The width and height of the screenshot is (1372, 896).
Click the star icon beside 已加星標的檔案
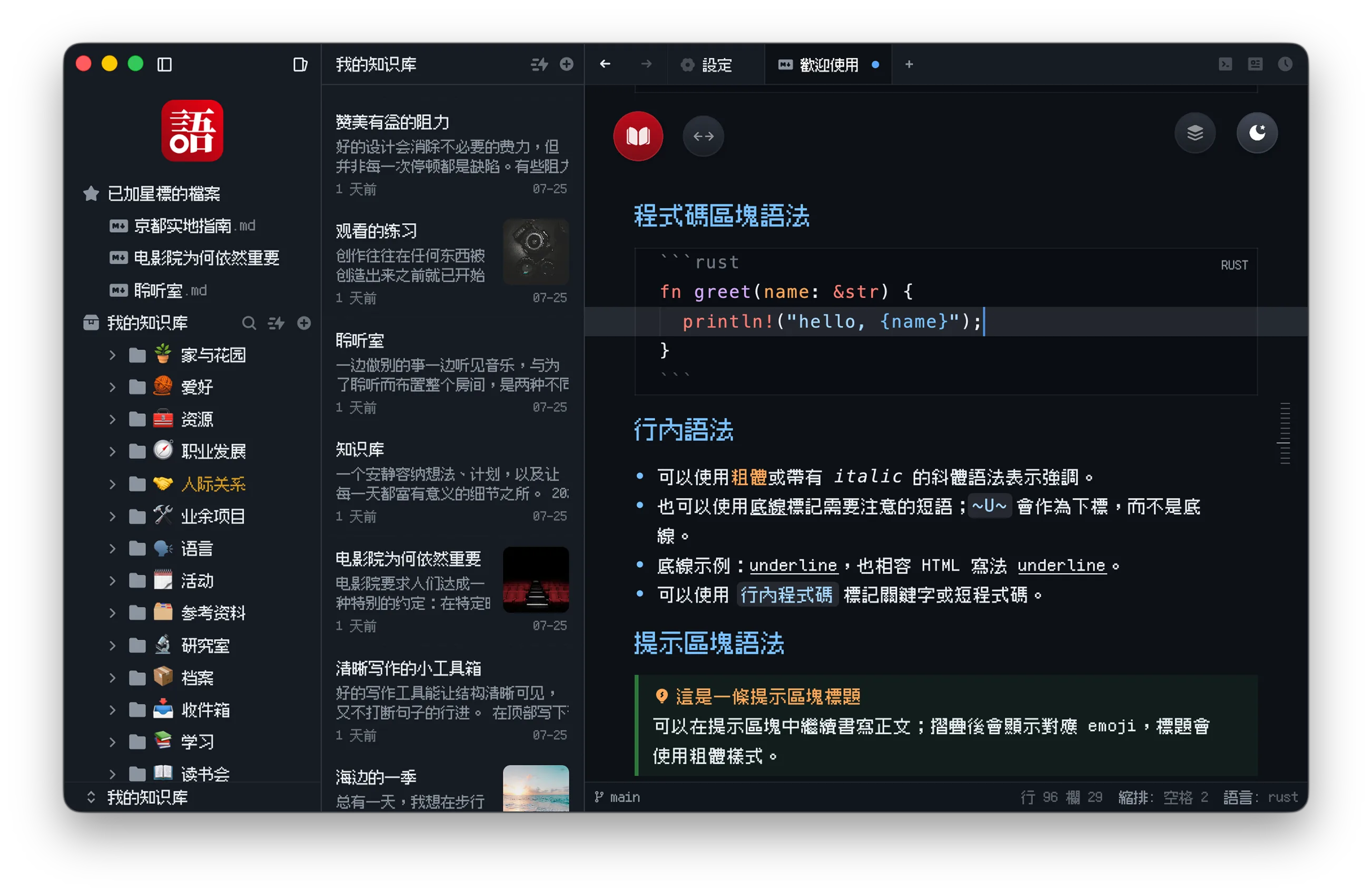coord(91,194)
